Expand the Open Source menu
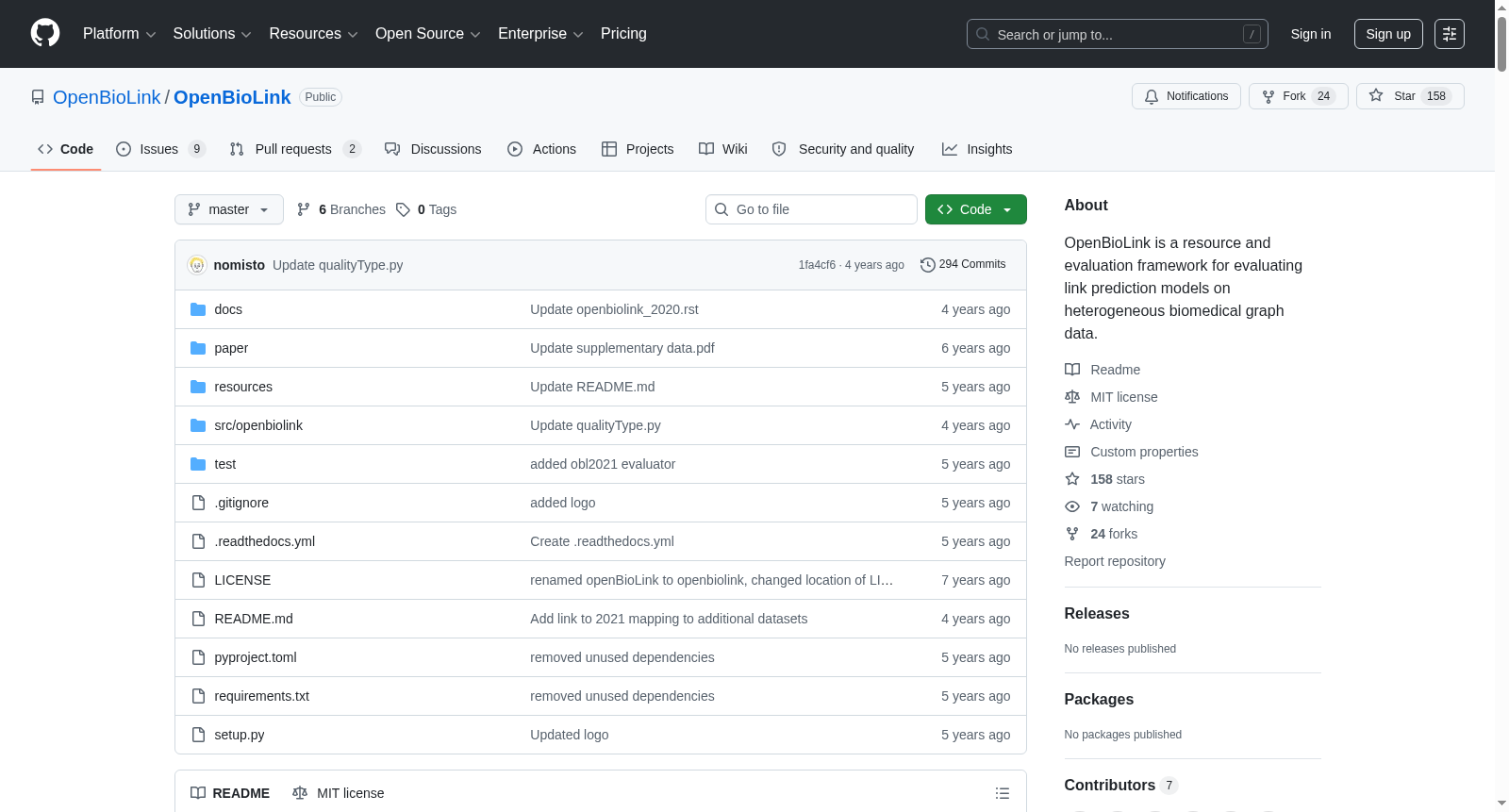Screen dimensions: 1509x812 (x=428, y=34)
